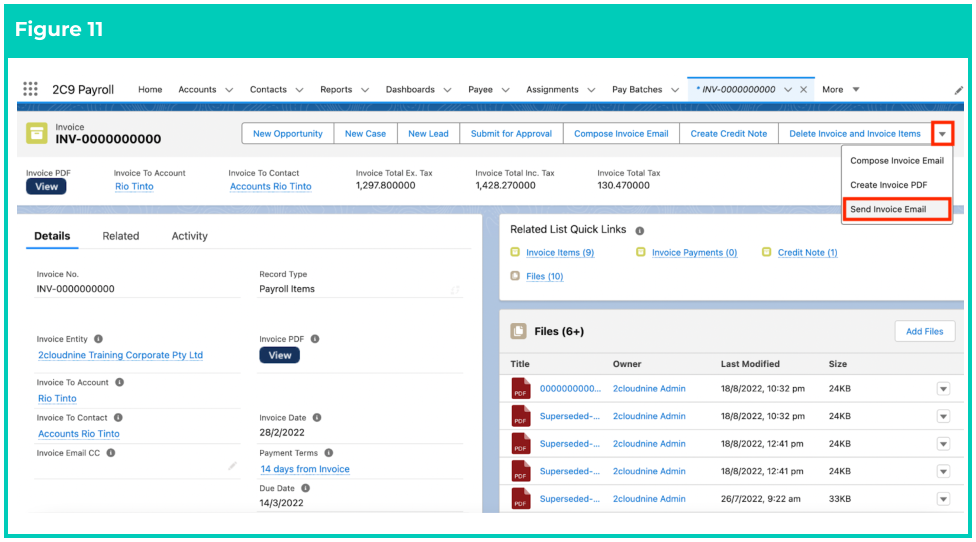Expand the Payee navigation dropdown
Screen dimensions: 976x542
pos(505,90)
